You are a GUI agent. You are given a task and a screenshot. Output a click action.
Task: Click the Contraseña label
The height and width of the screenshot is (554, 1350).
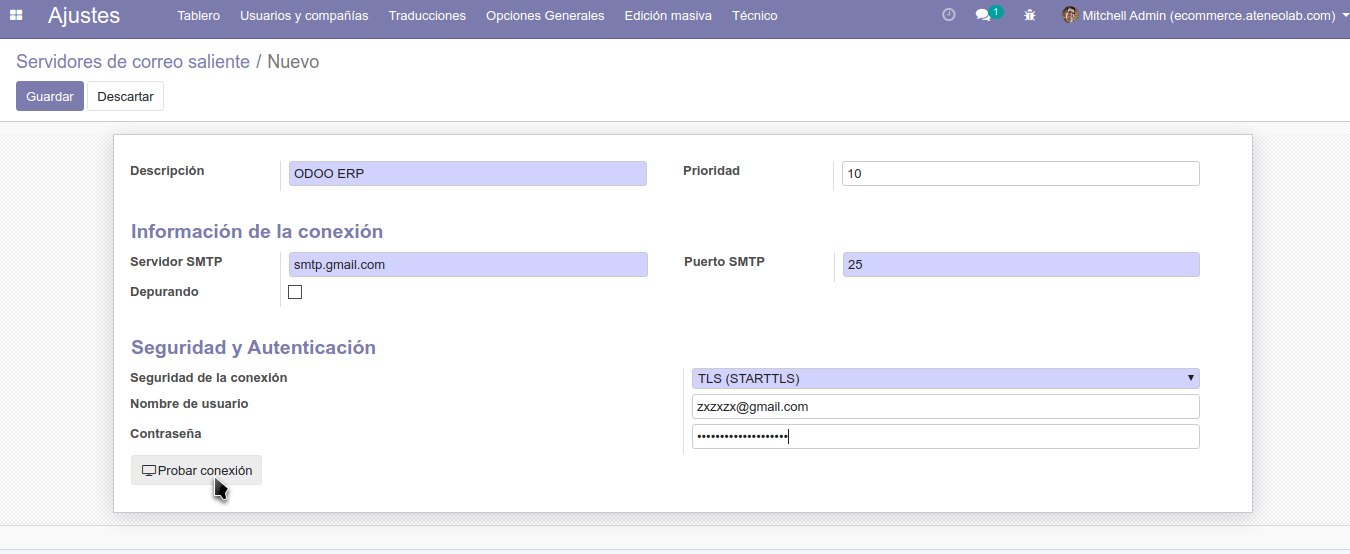tap(165, 434)
